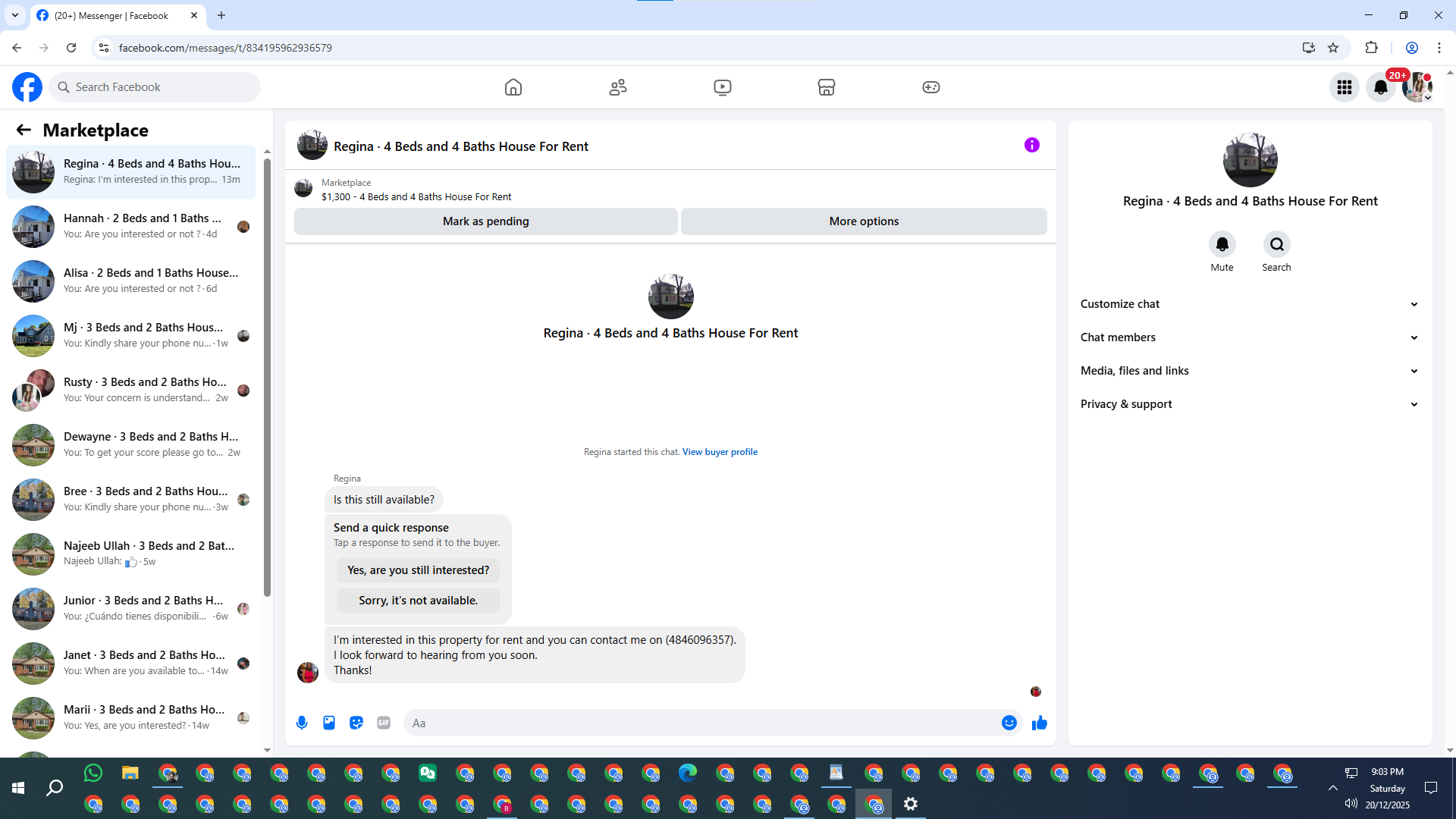The height and width of the screenshot is (819, 1456).
Task: Click Mark as pending button
Action: pyautogui.click(x=486, y=221)
